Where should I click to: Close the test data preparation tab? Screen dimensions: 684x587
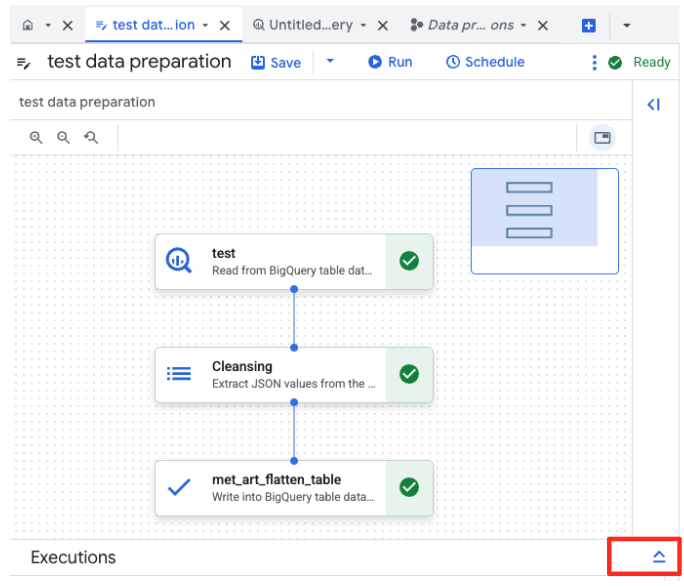(225, 25)
